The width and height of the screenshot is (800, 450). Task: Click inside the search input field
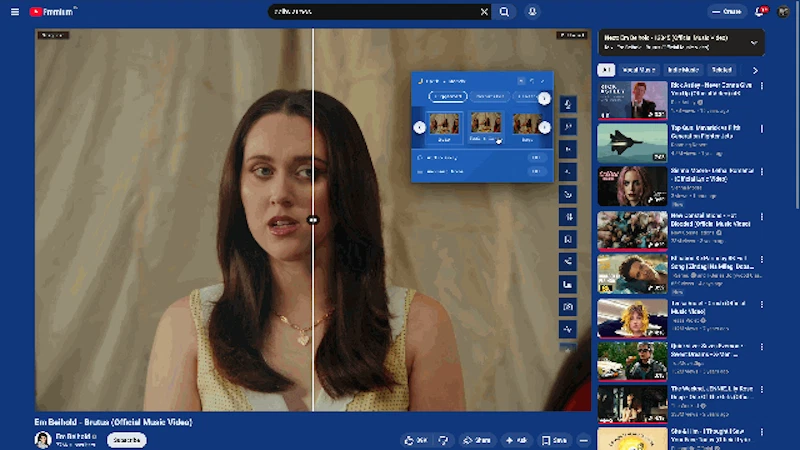point(375,12)
